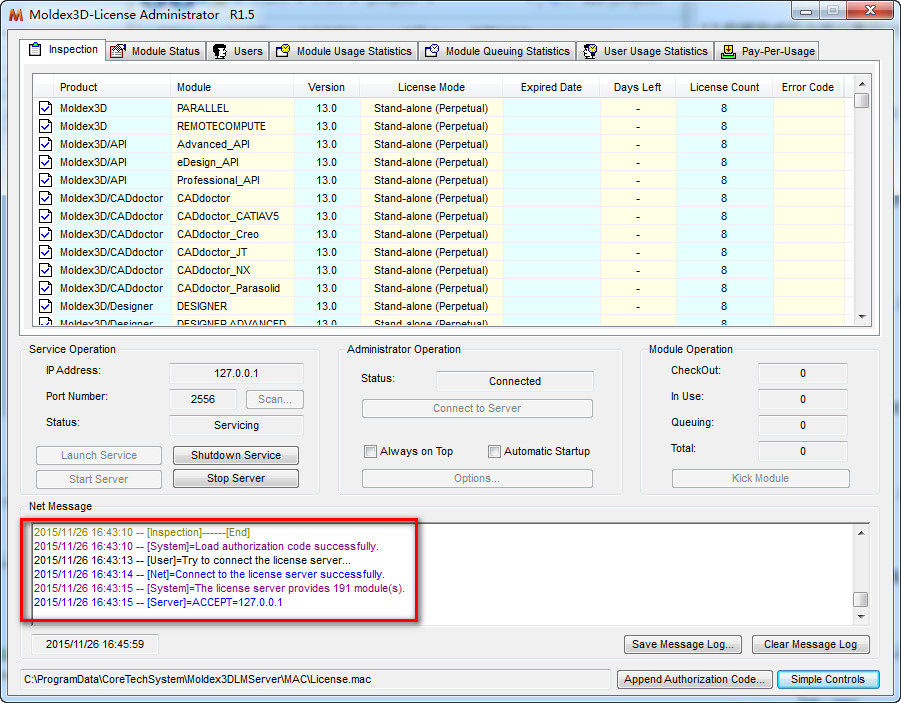The image size is (901, 703).
Task: Click the Pay-Per-Usage tab icon
Action: [728, 51]
